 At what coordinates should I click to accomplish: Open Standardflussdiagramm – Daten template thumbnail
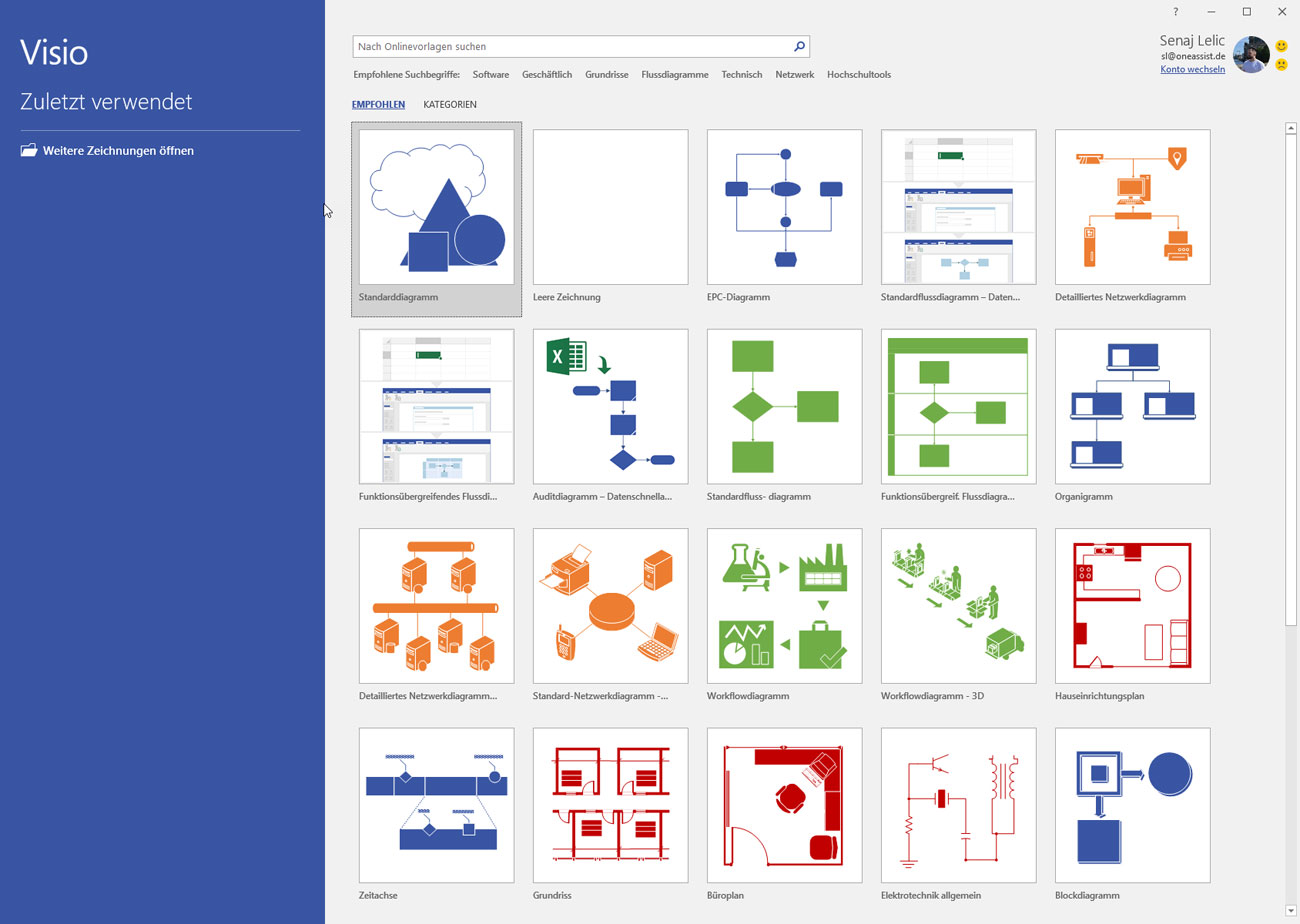pyautogui.click(x=959, y=207)
